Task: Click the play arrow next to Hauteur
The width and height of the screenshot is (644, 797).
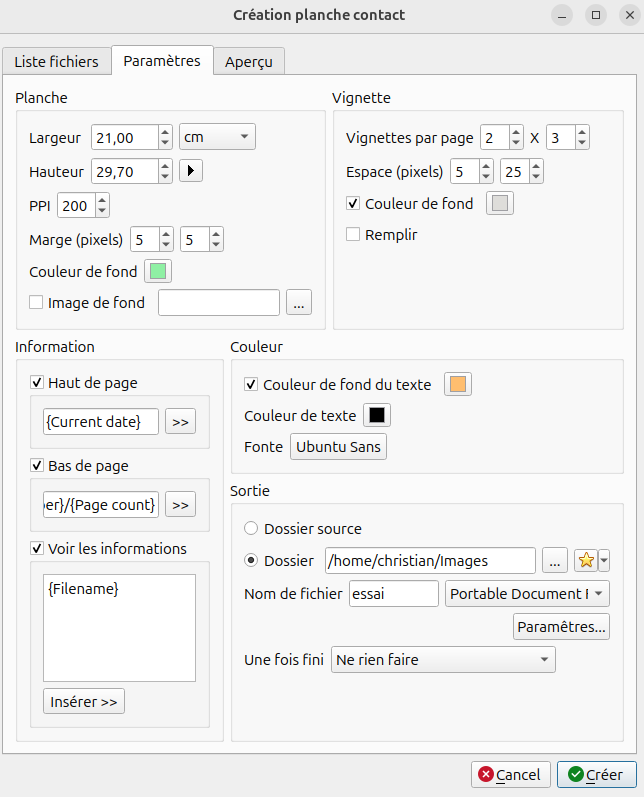Action: point(191,171)
